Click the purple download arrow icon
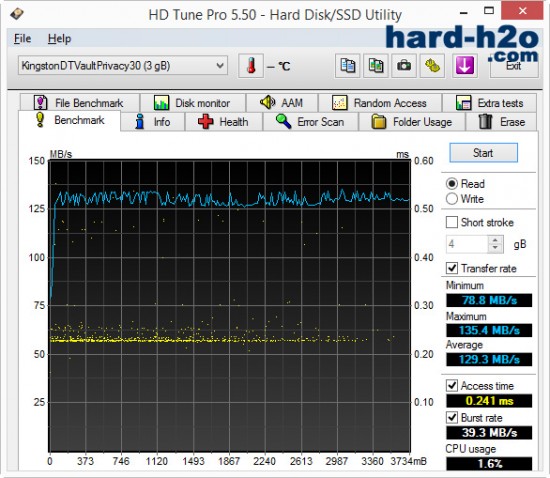 click(x=464, y=66)
